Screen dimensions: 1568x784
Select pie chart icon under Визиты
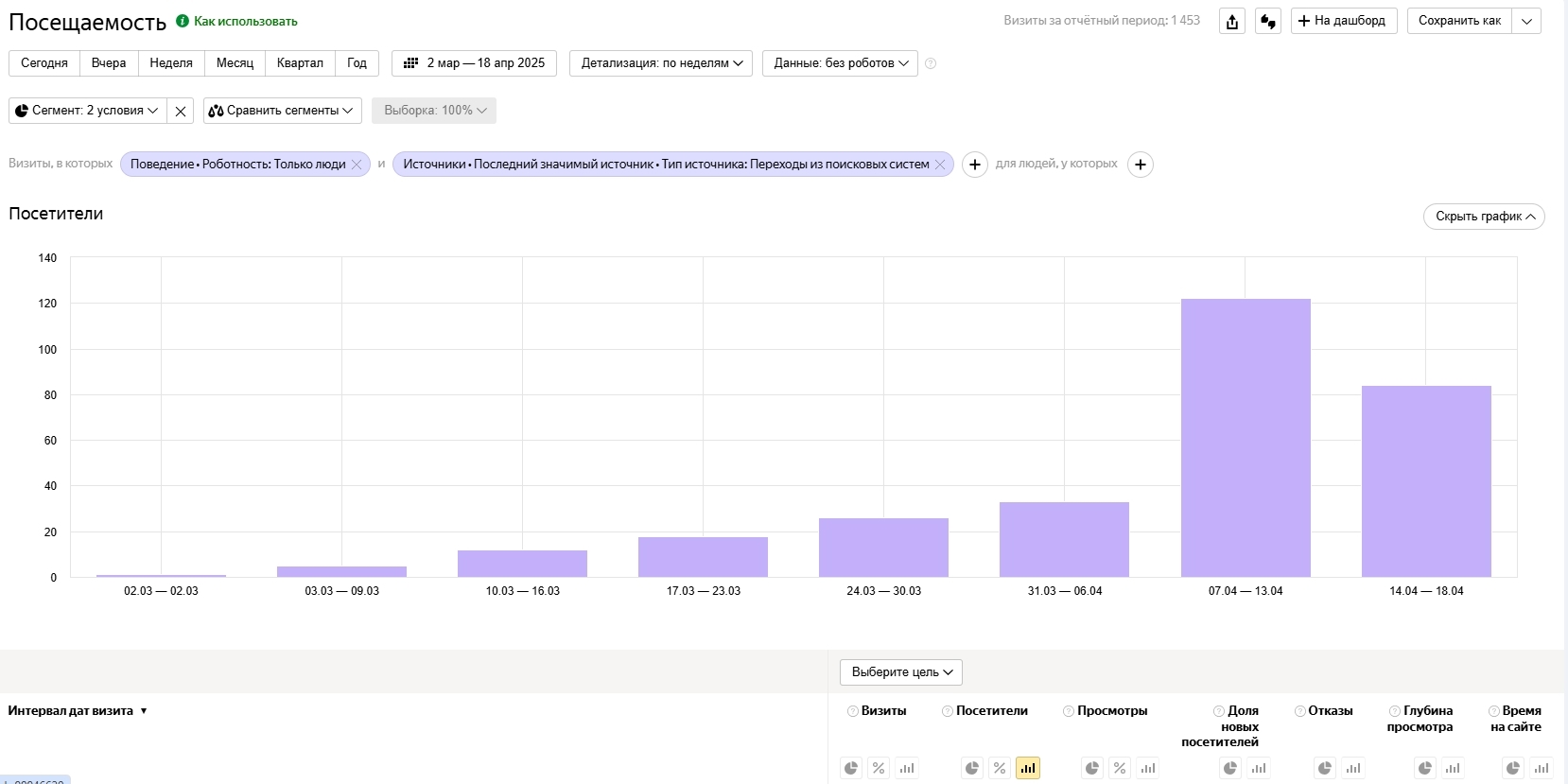pos(851,768)
